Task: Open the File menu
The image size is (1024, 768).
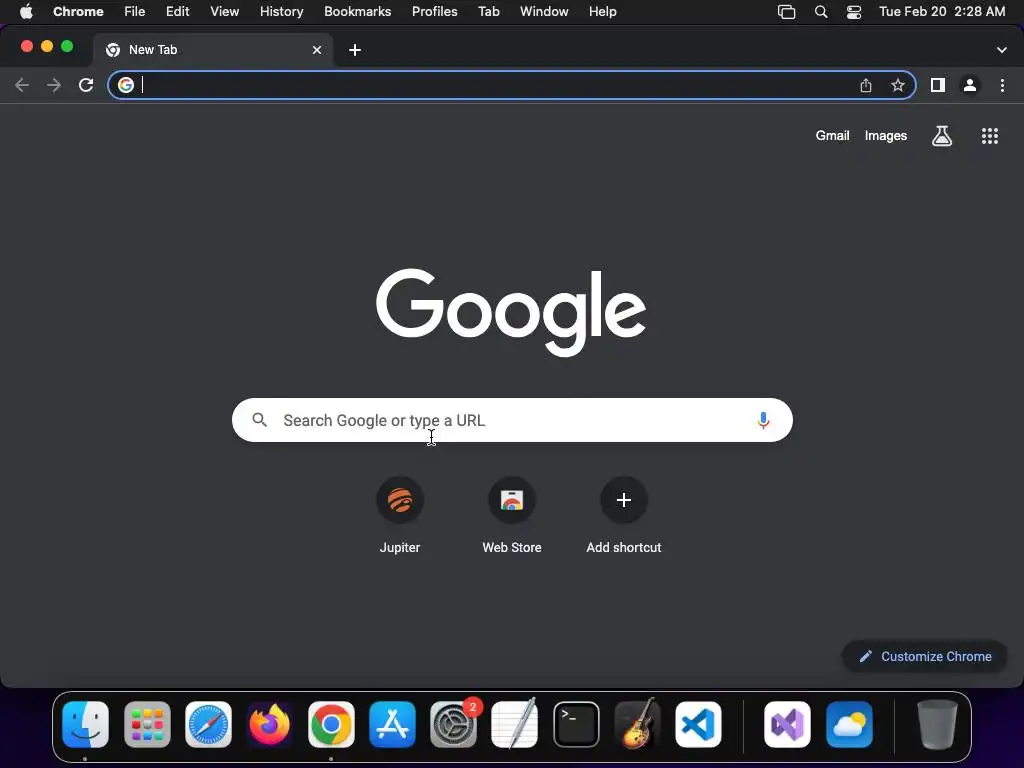Action: pos(135,12)
